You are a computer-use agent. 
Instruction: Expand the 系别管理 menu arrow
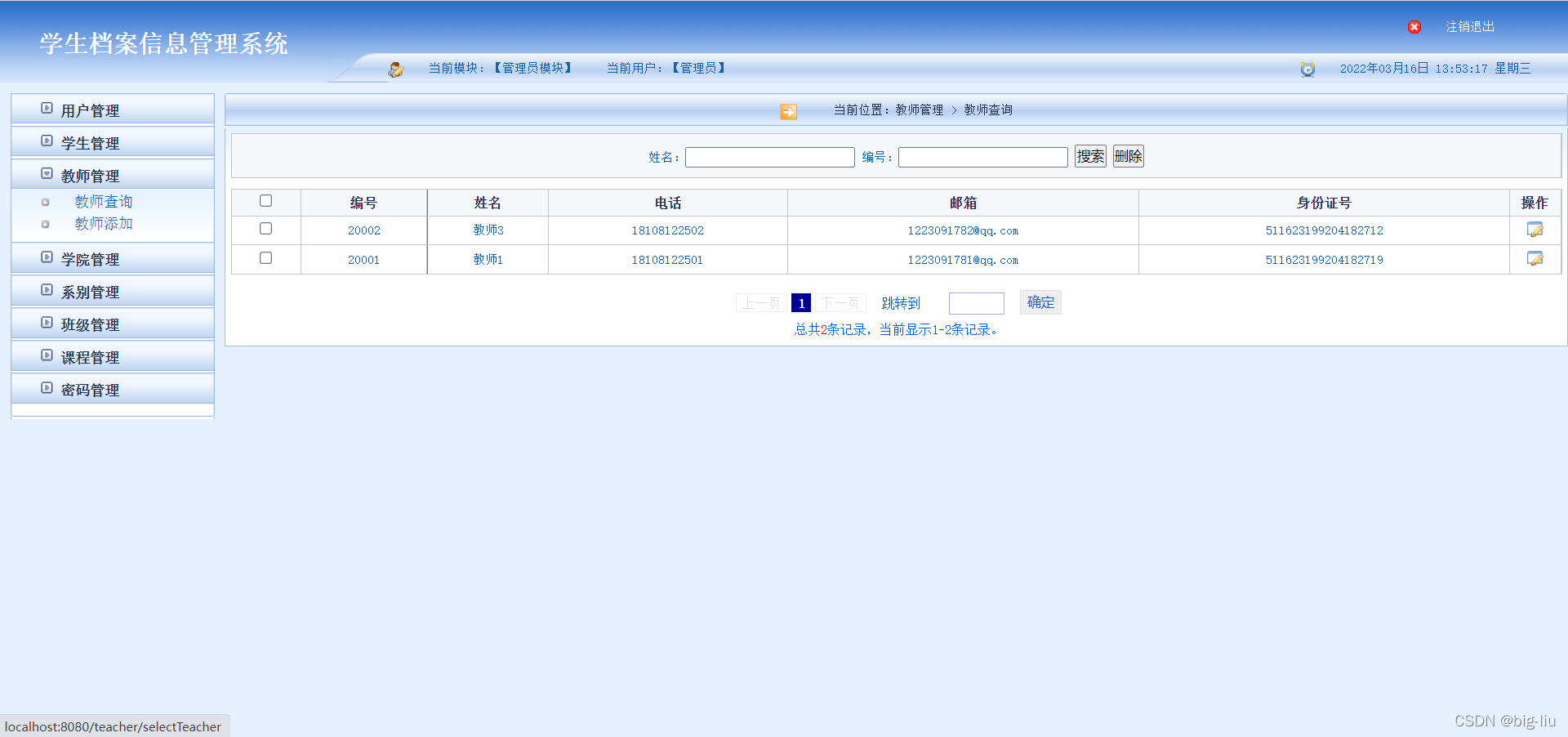click(x=47, y=289)
